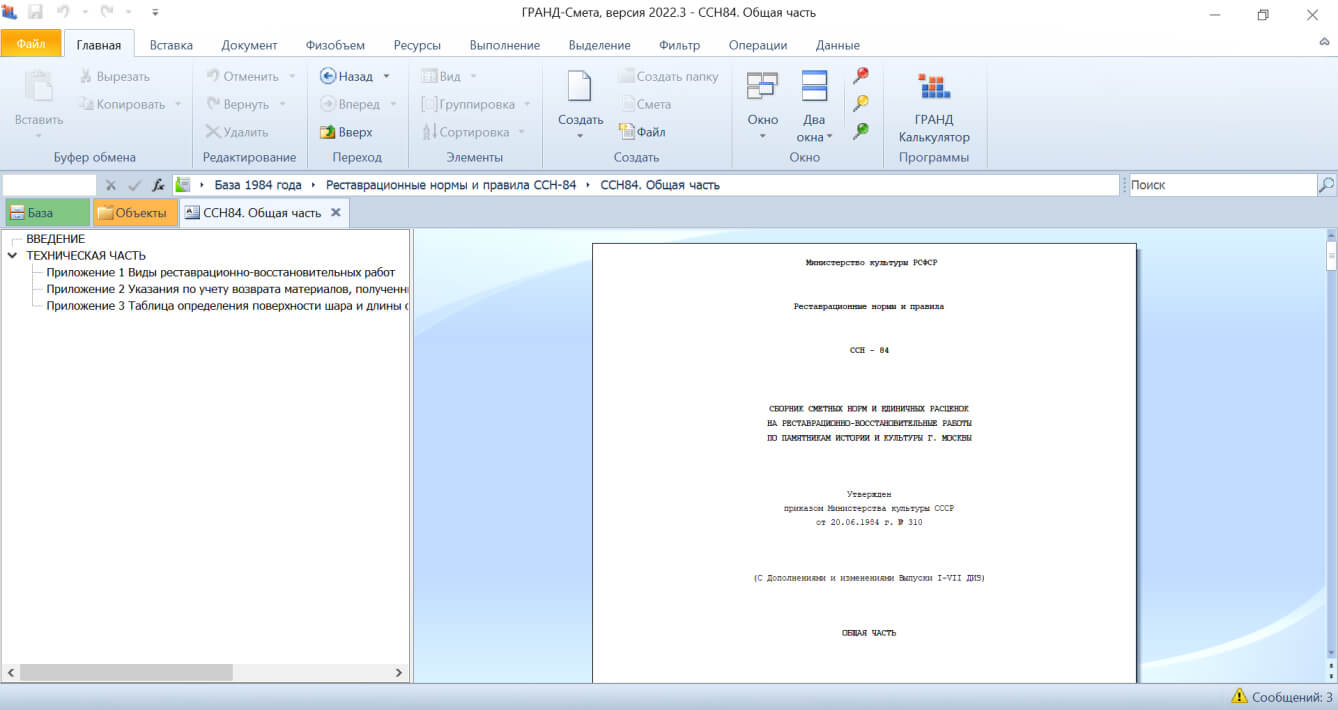Click the green pin icon
The image size is (1338, 710).
point(860,131)
